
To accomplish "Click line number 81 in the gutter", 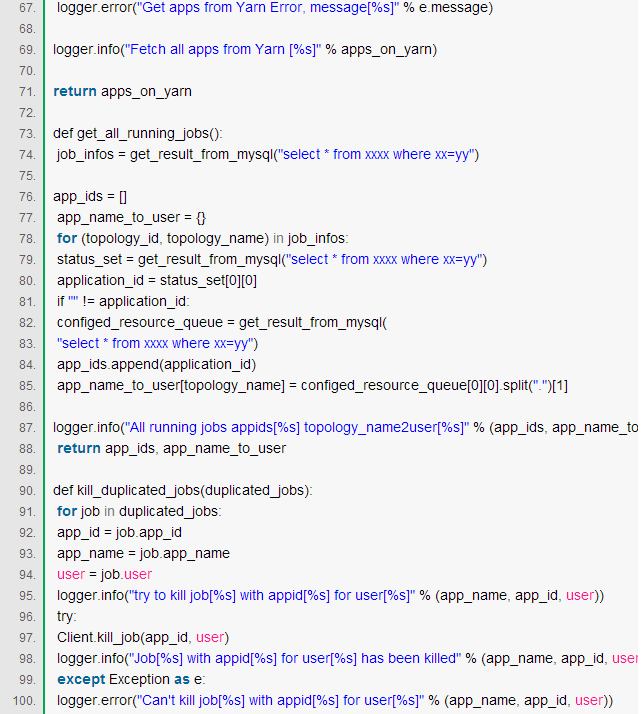I will 27,302.
